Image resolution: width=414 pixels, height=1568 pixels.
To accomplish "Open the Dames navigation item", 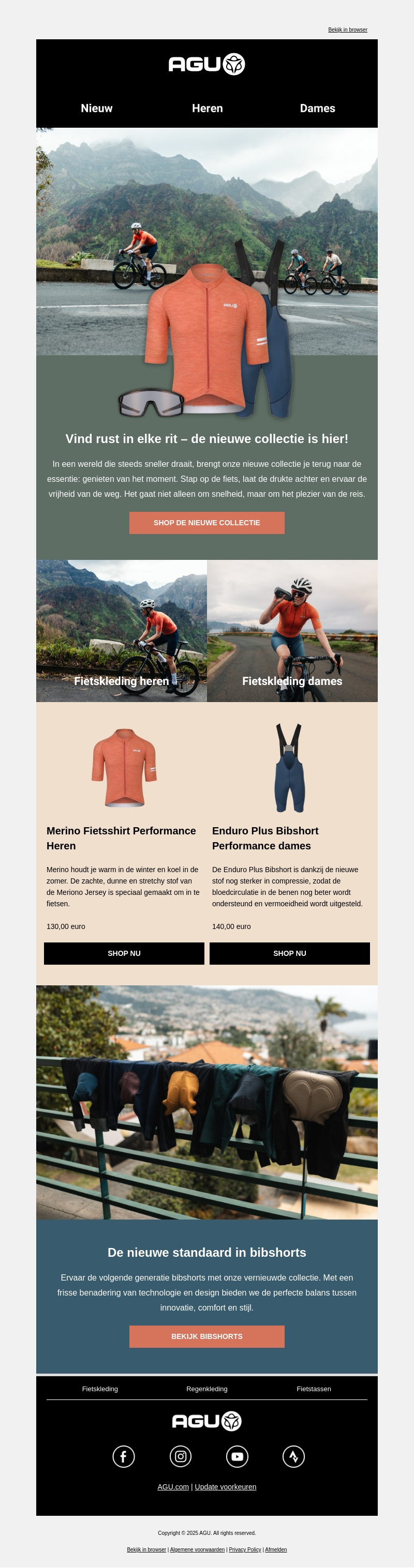I will click(x=318, y=109).
